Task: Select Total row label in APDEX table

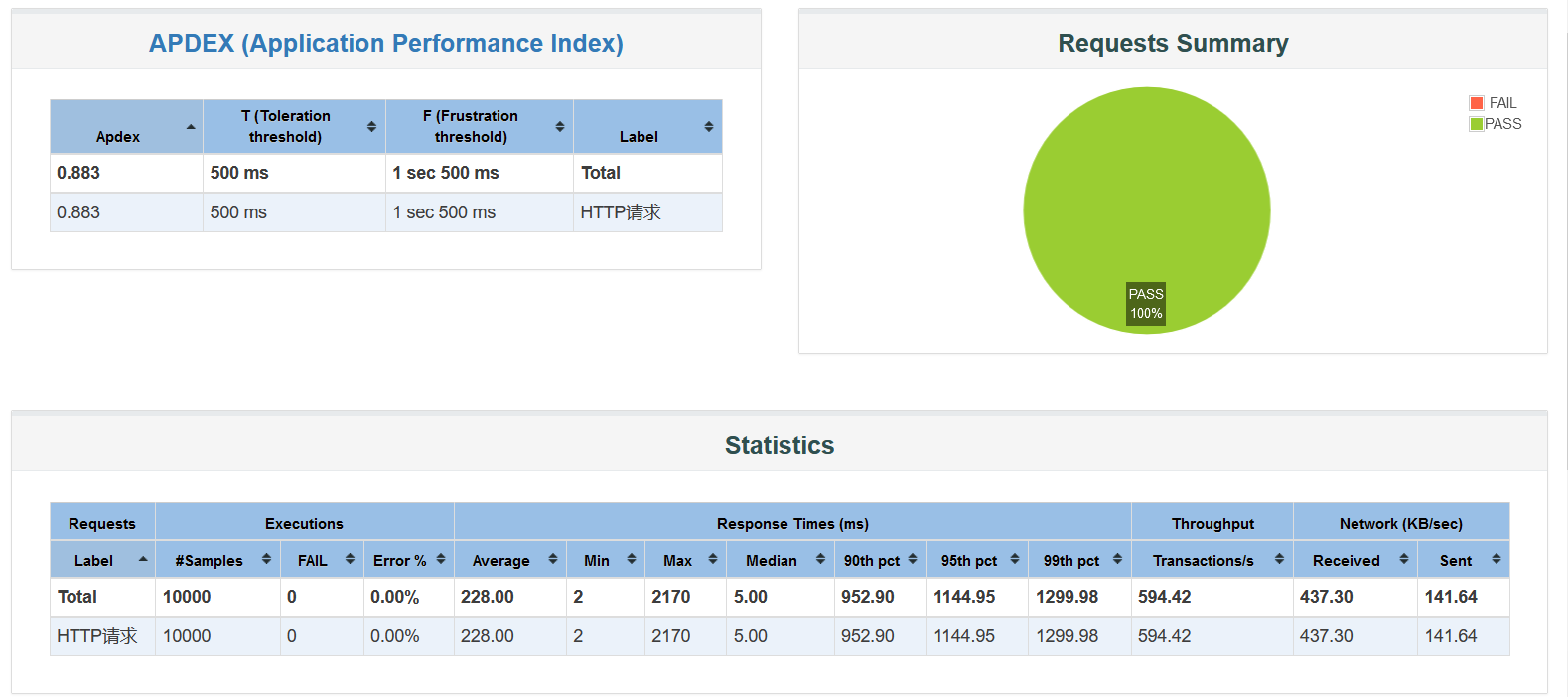Action: [601, 173]
